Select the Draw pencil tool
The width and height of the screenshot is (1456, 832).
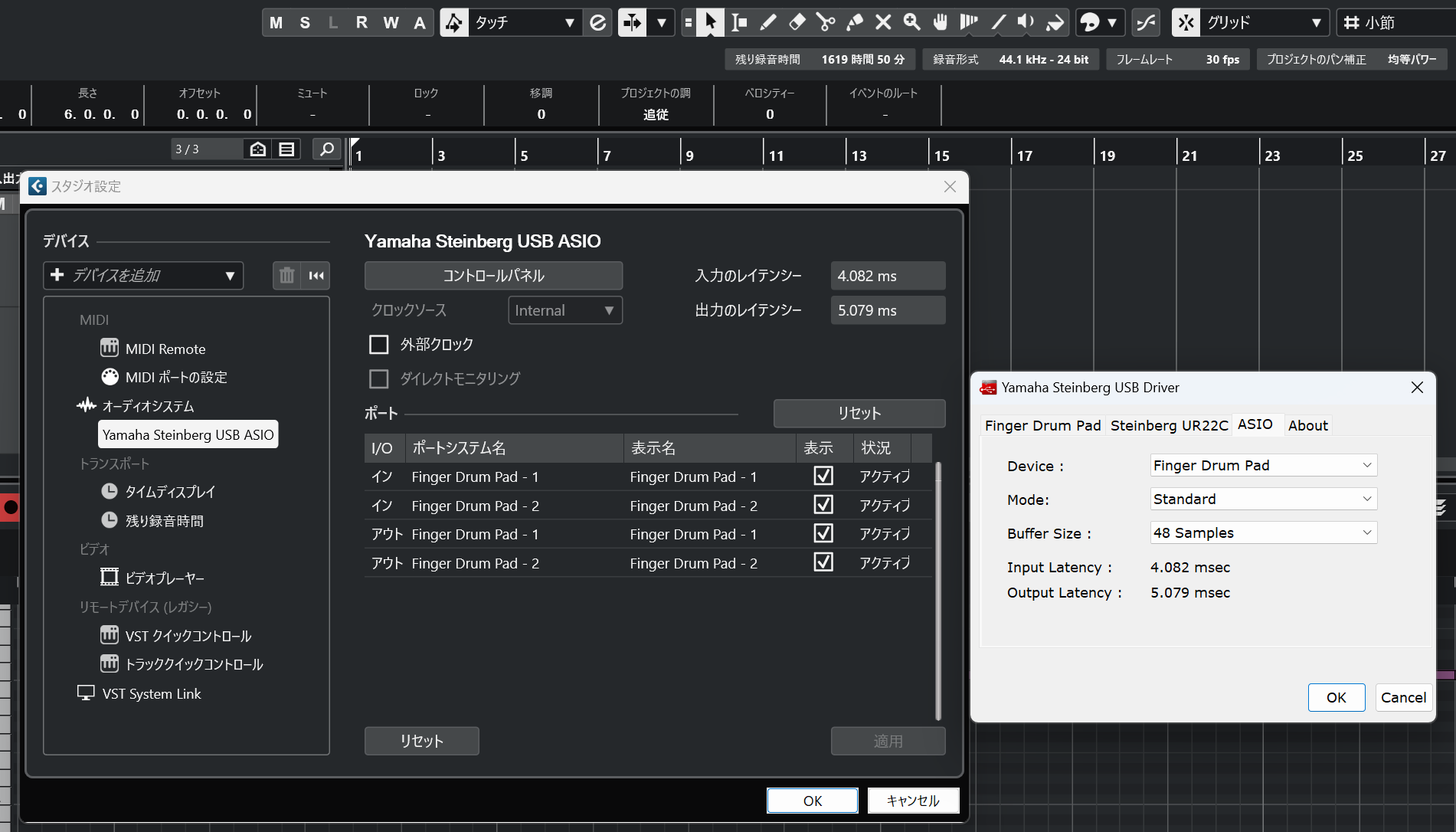767,22
